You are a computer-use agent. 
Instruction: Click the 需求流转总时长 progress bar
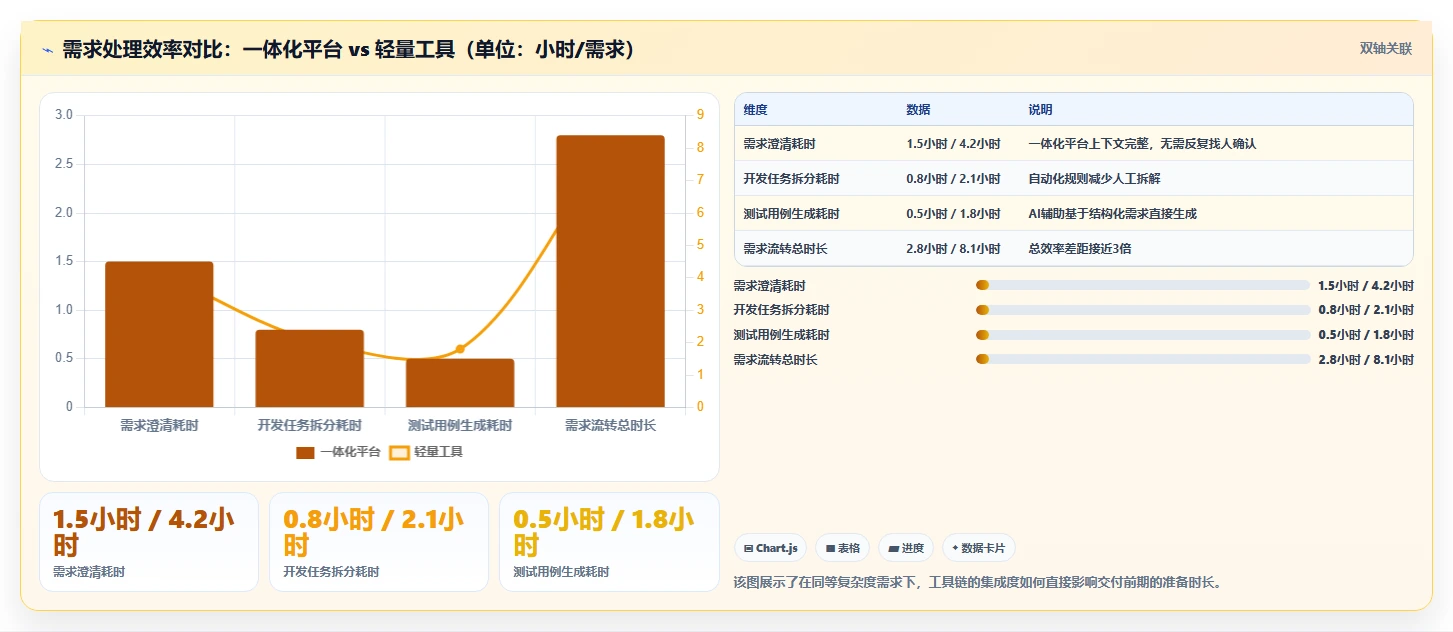pos(1142,359)
